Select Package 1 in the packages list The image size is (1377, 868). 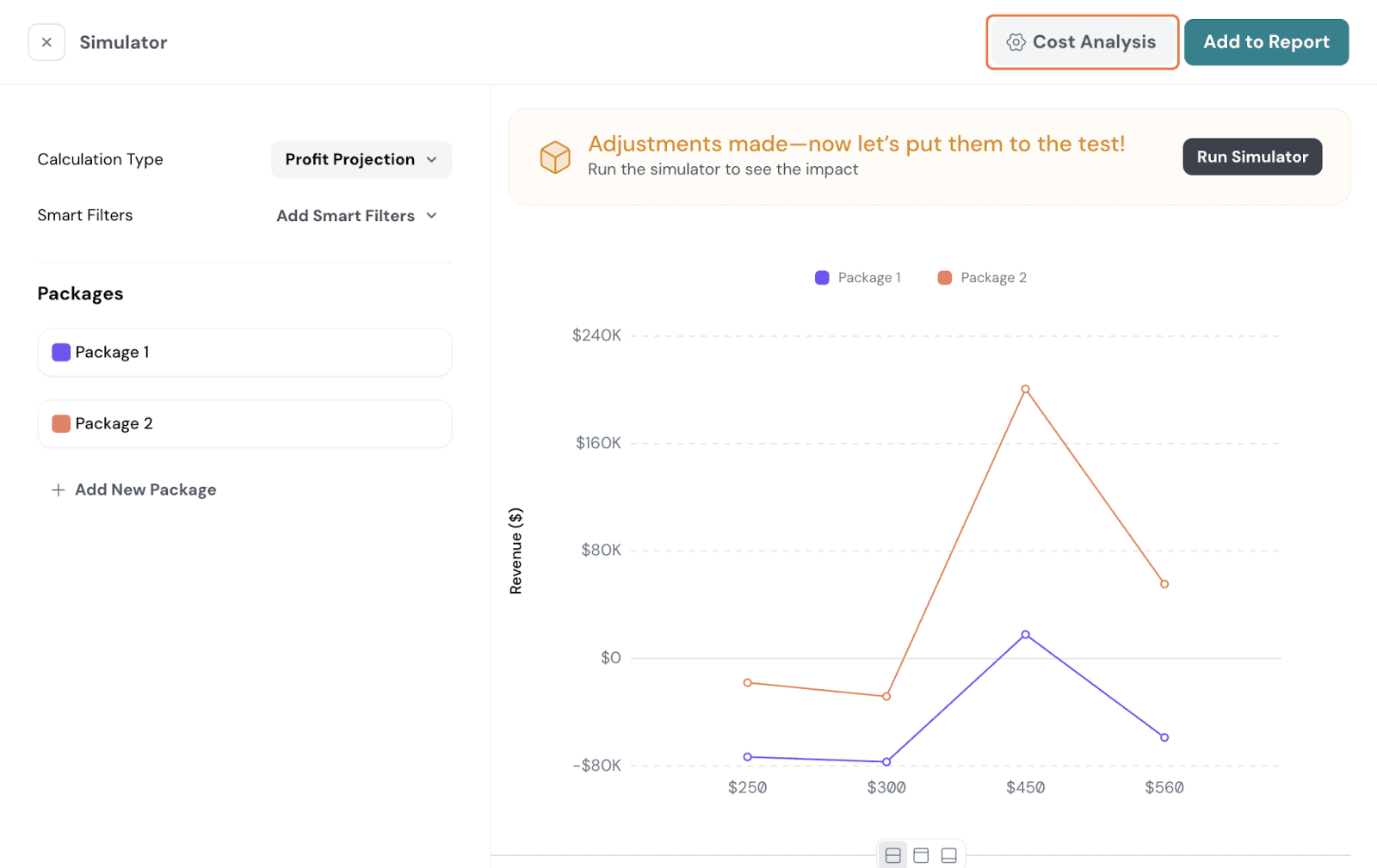tap(244, 353)
